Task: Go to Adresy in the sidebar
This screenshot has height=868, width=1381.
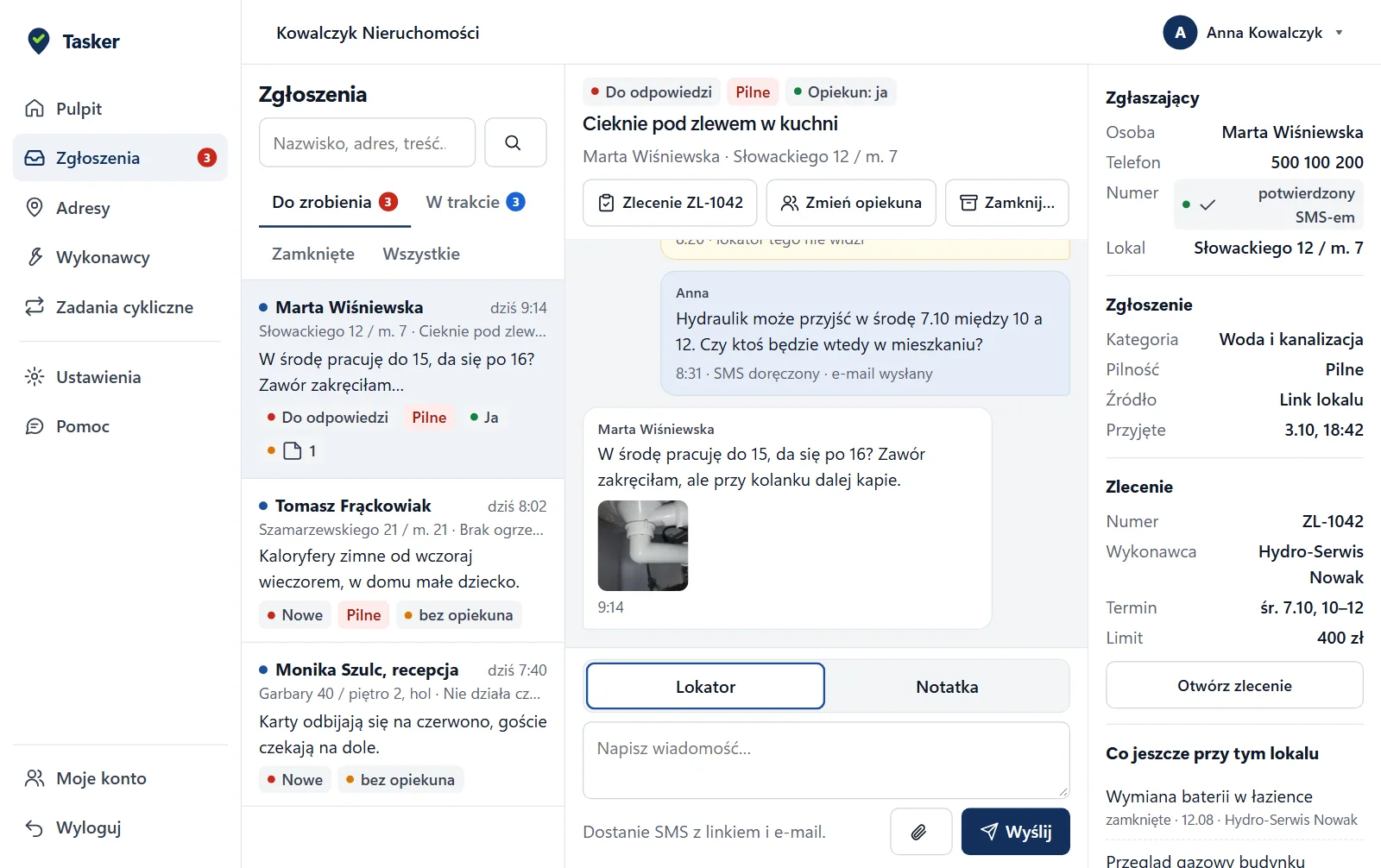Action: 120,208
